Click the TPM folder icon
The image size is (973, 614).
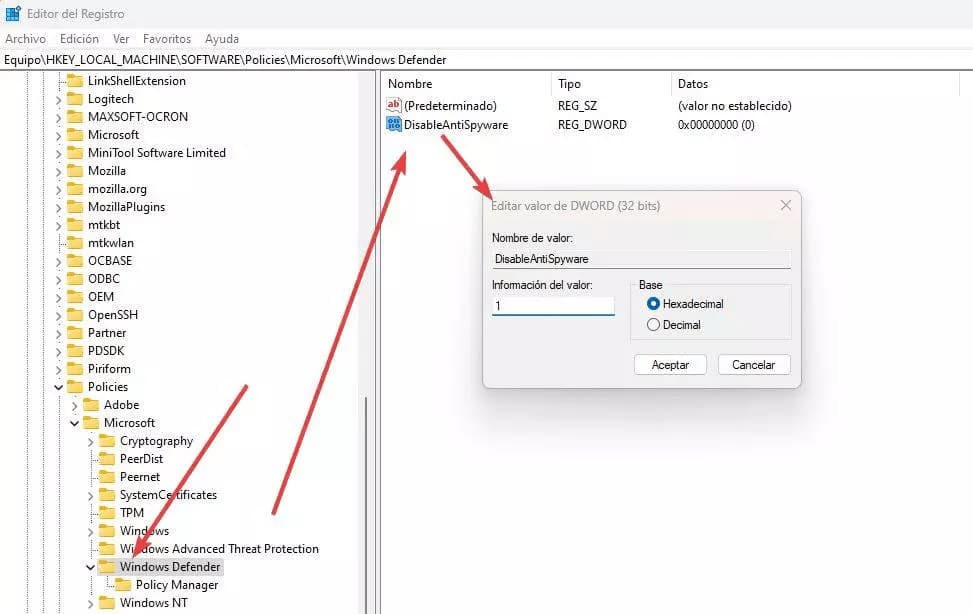click(x=107, y=513)
